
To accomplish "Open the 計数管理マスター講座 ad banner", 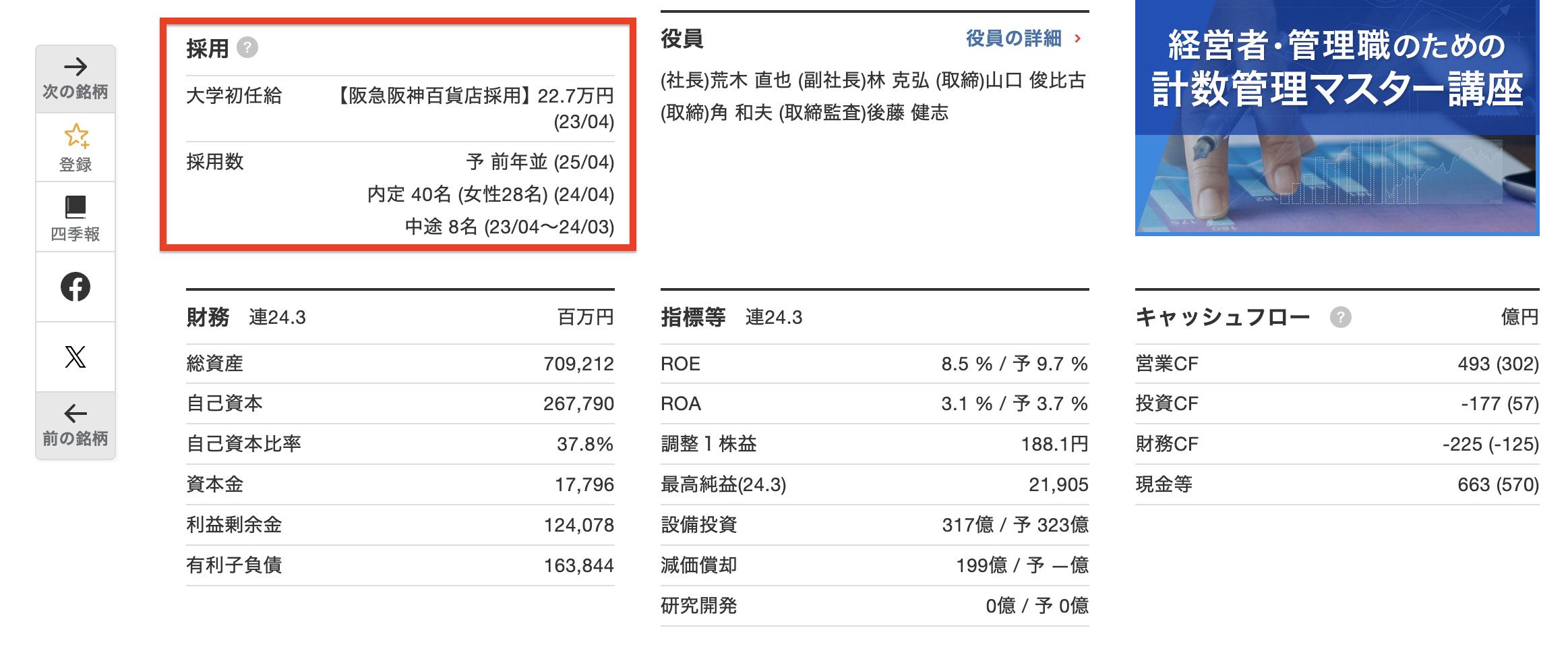I will [x=1337, y=117].
